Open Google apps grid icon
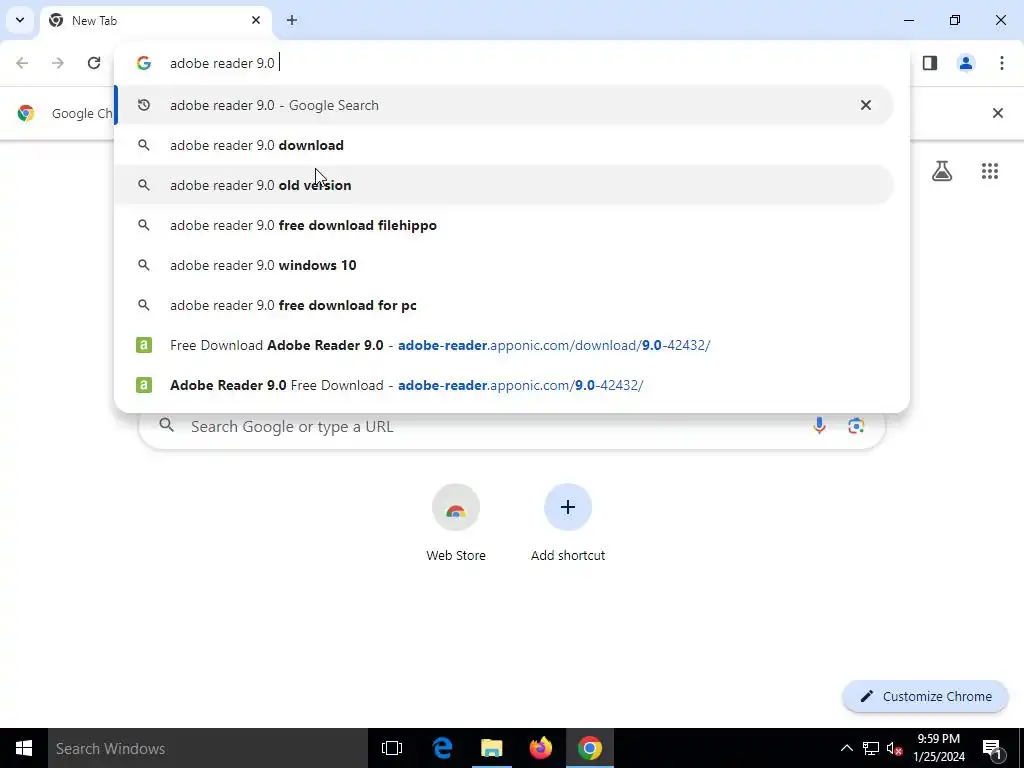This screenshot has height=768, width=1024. point(990,171)
